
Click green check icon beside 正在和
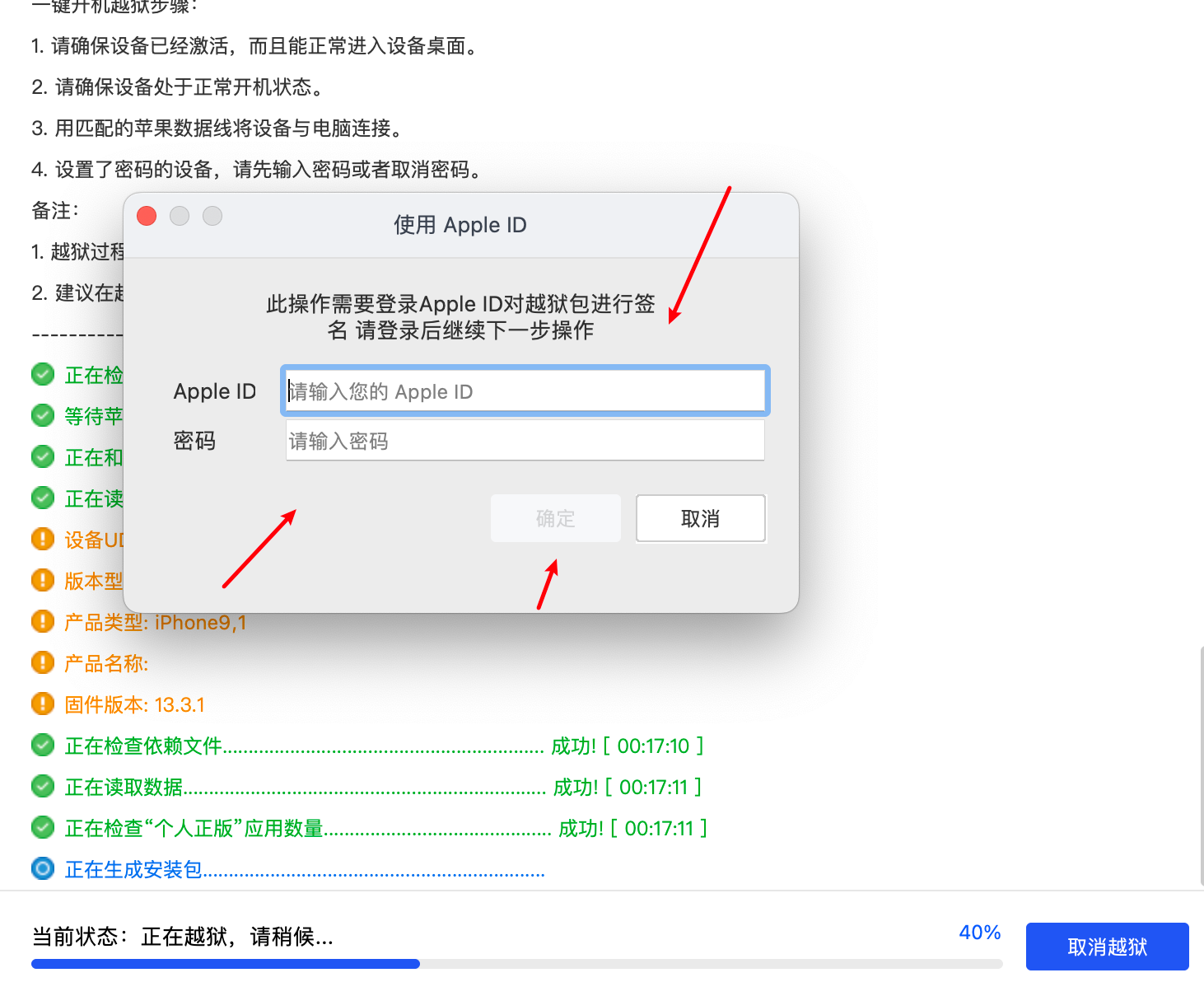[43, 456]
